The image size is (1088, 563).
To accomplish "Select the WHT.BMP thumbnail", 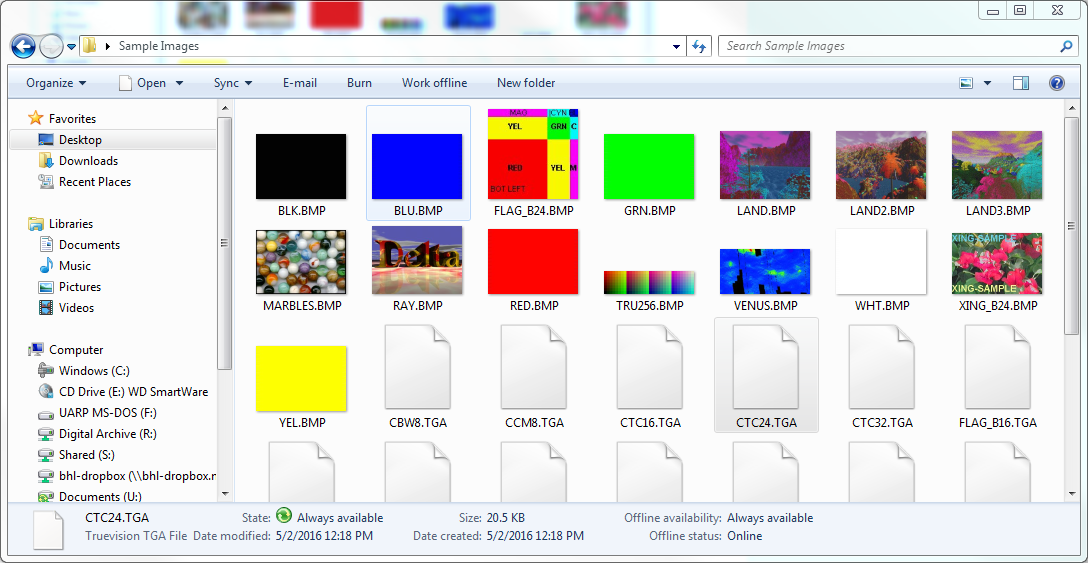I will [881, 262].
